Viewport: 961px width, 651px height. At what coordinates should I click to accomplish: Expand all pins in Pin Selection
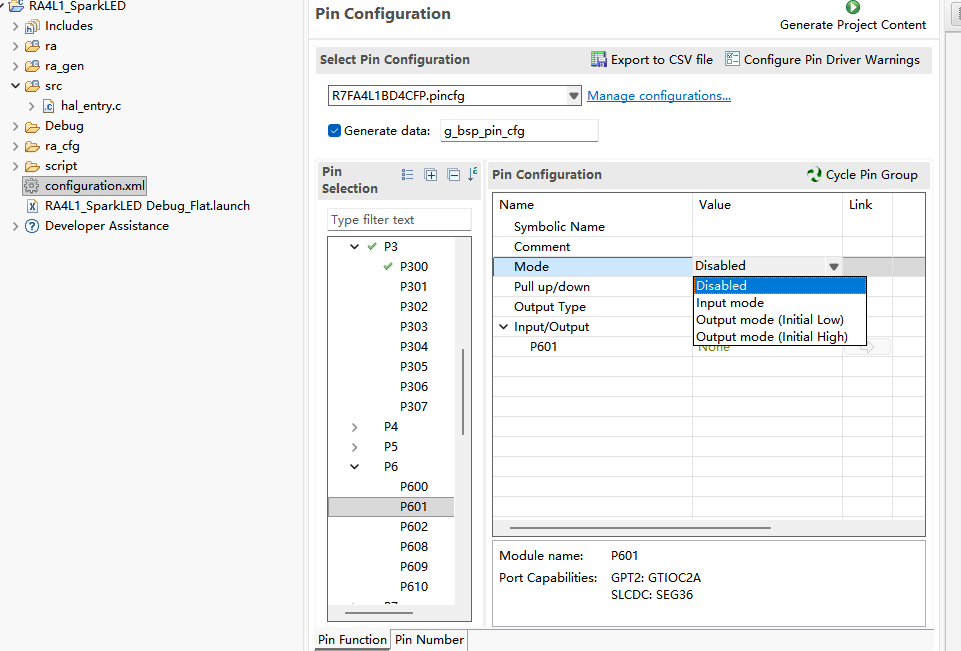431,175
